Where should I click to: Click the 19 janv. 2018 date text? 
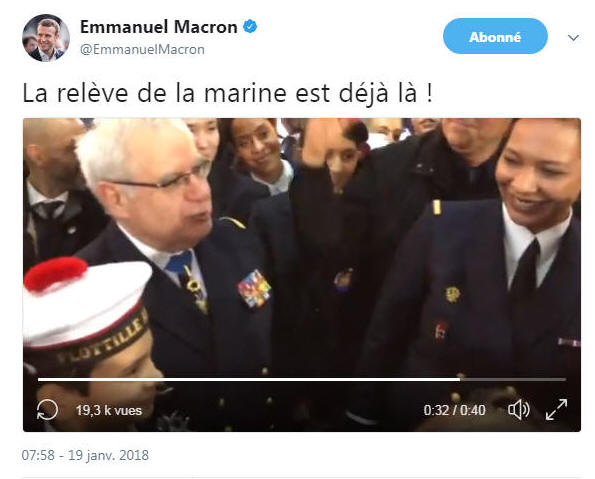click(109, 455)
